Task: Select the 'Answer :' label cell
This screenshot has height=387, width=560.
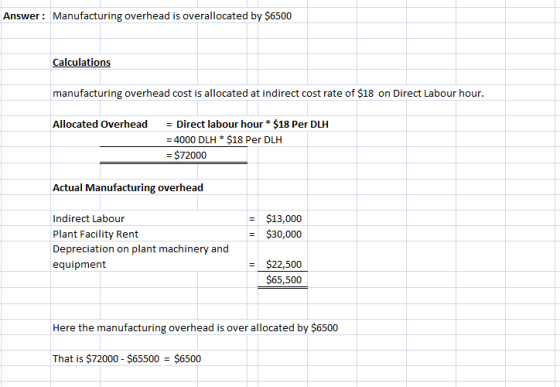Action: 24,16
